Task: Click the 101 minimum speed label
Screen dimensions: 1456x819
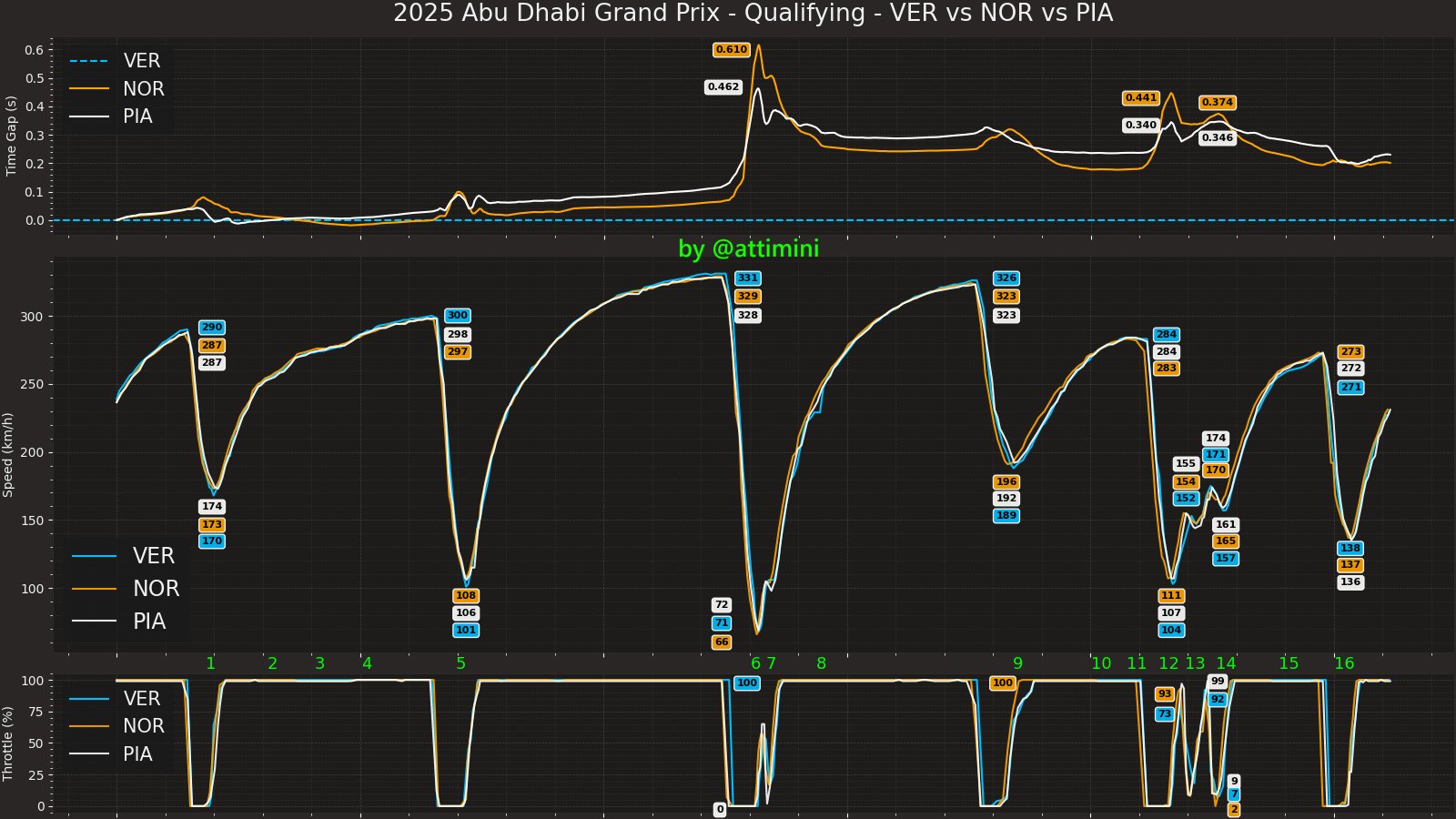Action: click(466, 631)
